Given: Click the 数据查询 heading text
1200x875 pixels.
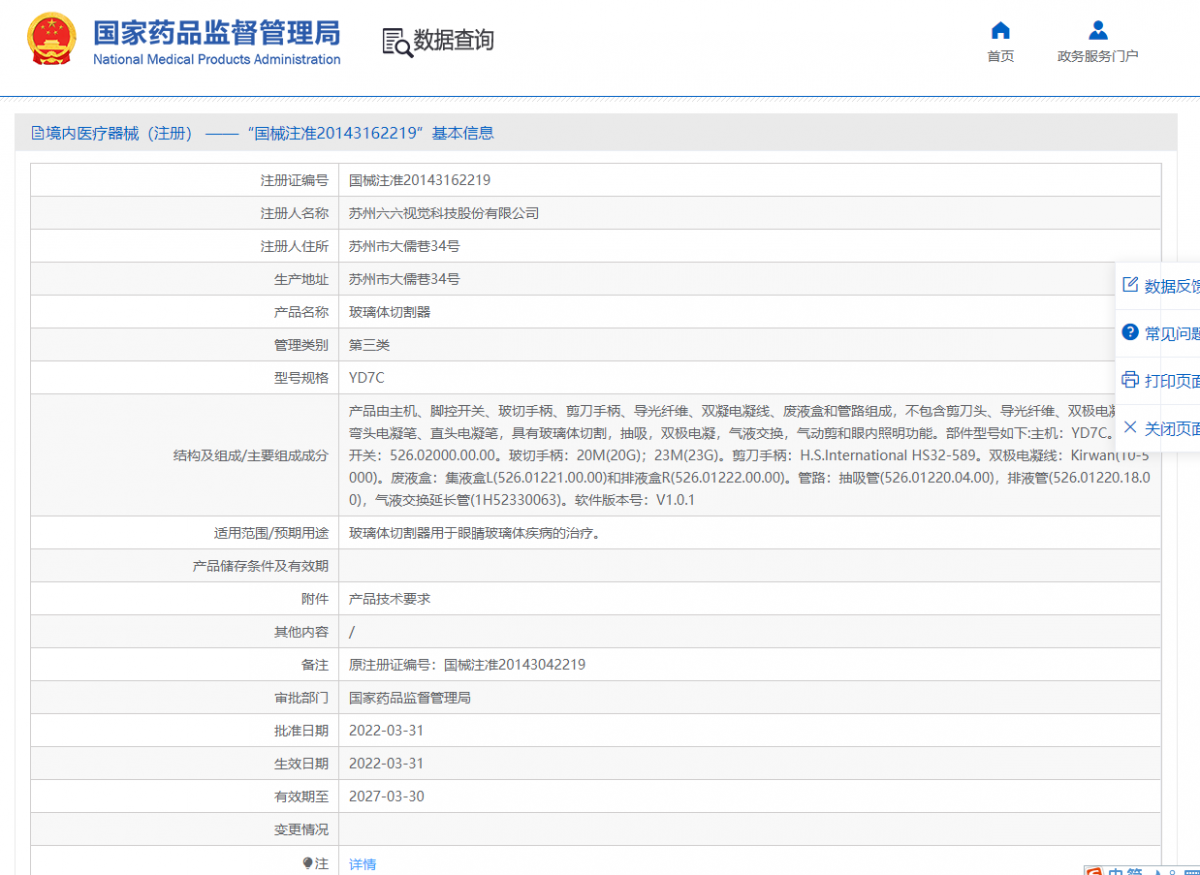Looking at the screenshot, I should [x=454, y=40].
